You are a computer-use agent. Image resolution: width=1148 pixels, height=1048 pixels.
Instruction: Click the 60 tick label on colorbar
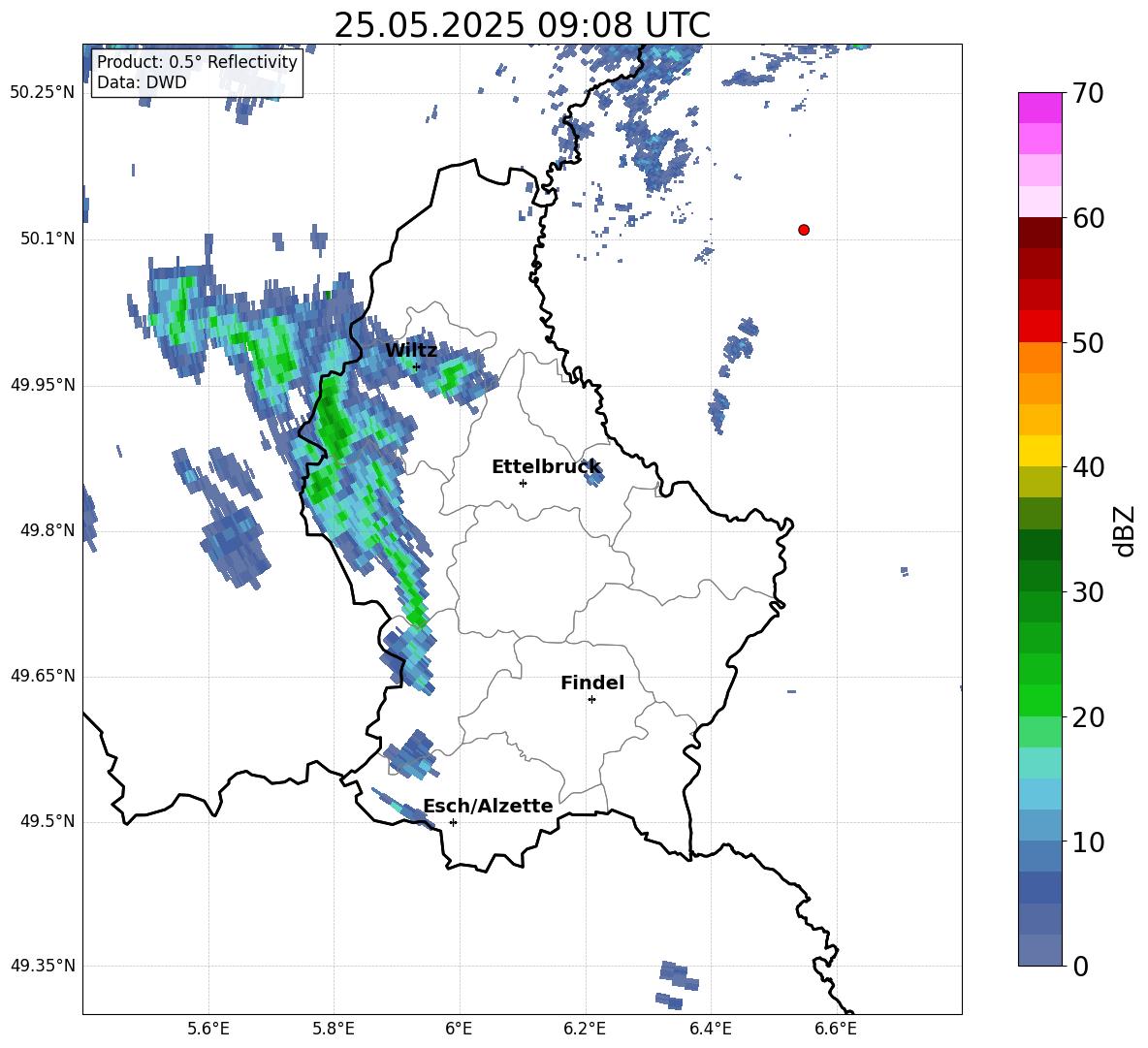(x=1088, y=218)
